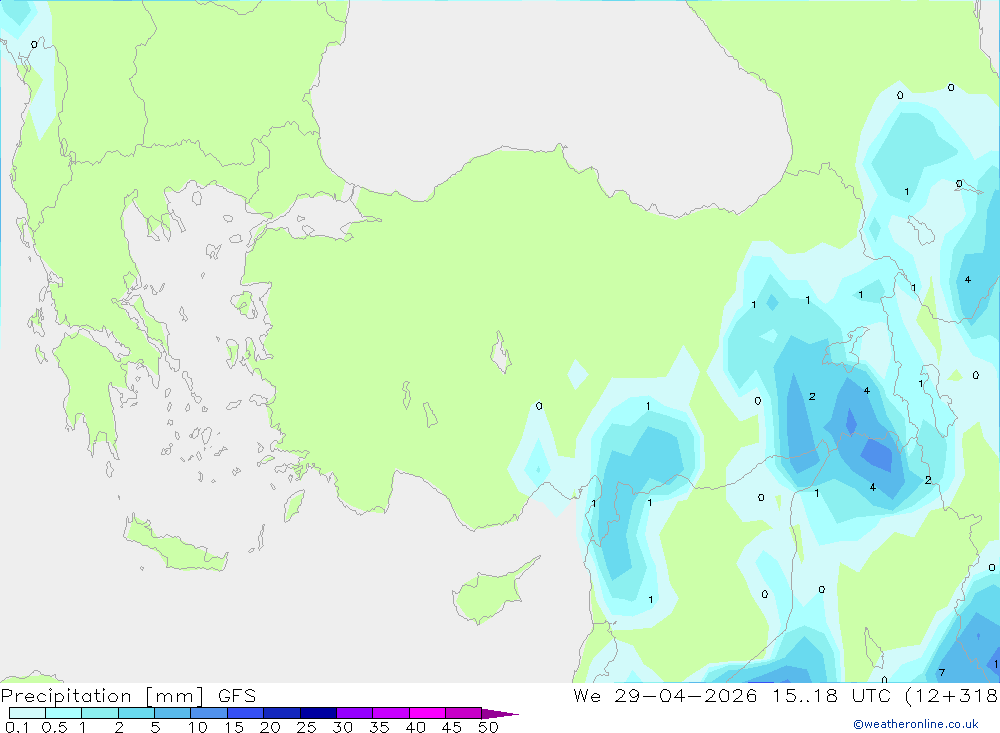Click the '10' legend label
This screenshot has width=1000, height=733.
click(x=198, y=727)
